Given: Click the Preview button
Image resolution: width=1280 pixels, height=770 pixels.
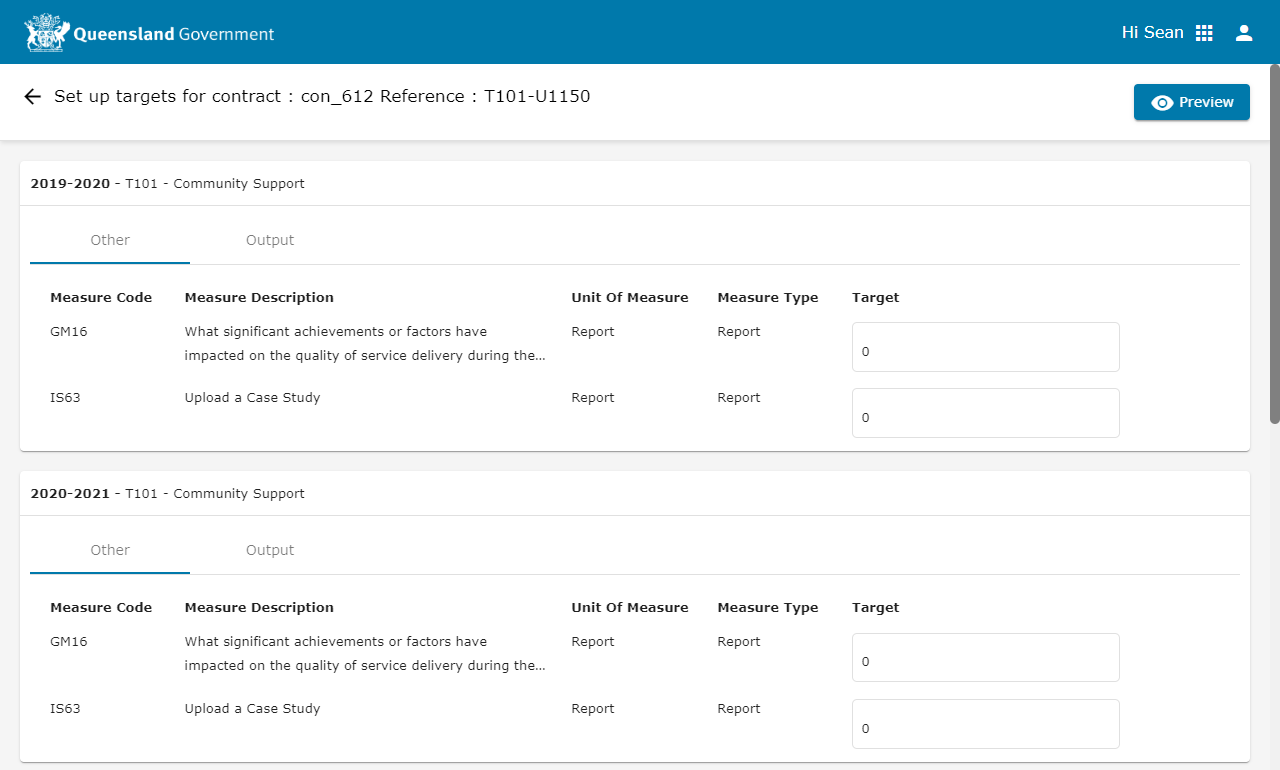Looking at the screenshot, I should (x=1191, y=102).
